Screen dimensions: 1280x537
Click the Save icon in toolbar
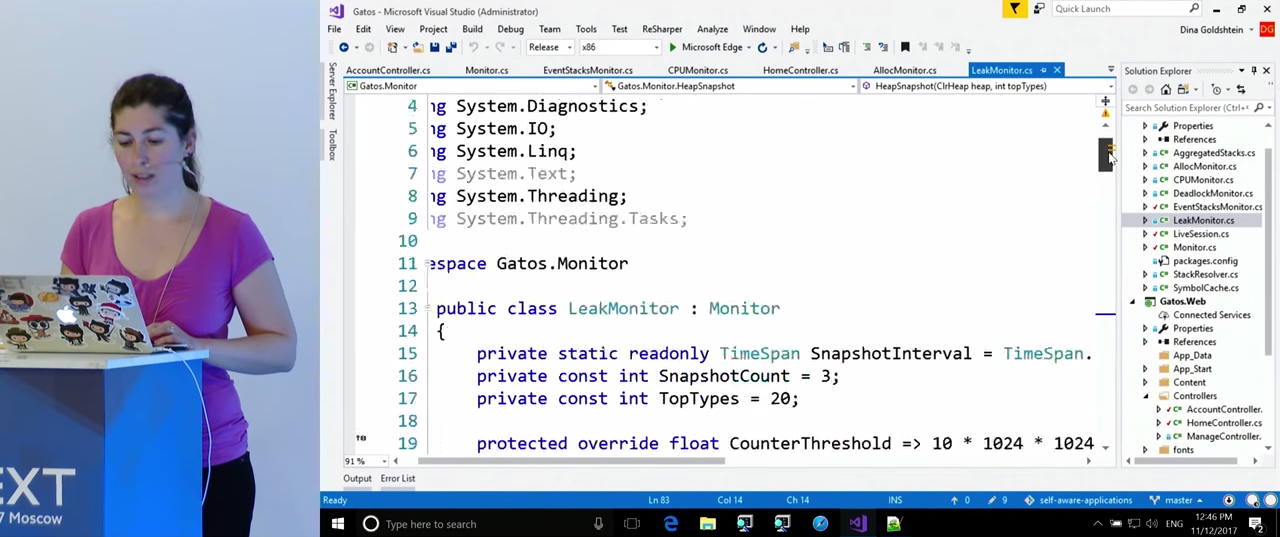pyautogui.click(x=434, y=47)
